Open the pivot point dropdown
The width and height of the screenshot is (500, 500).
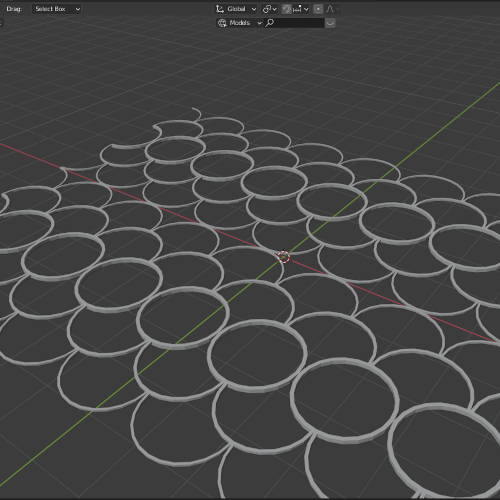pyautogui.click(x=269, y=9)
